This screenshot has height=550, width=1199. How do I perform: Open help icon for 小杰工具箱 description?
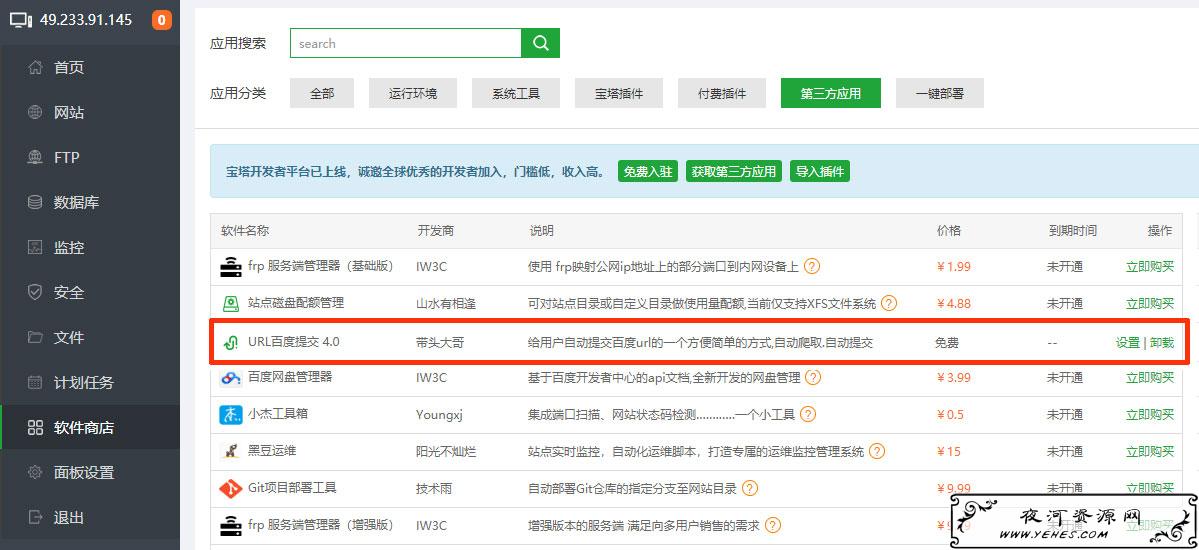click(x=807, y=415)
